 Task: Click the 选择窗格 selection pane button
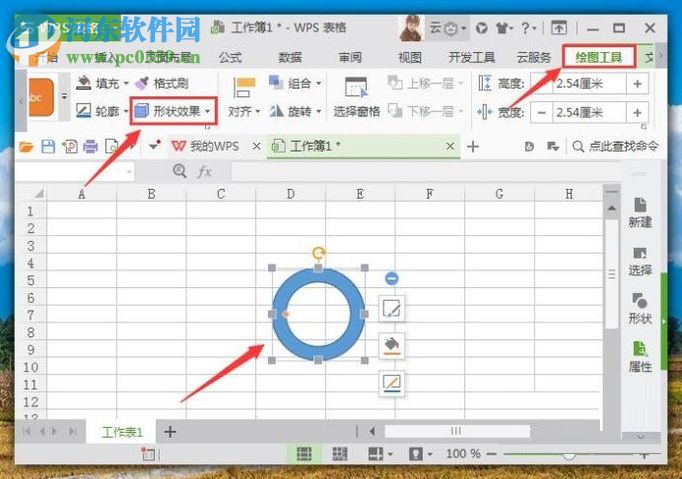point(356,97)
